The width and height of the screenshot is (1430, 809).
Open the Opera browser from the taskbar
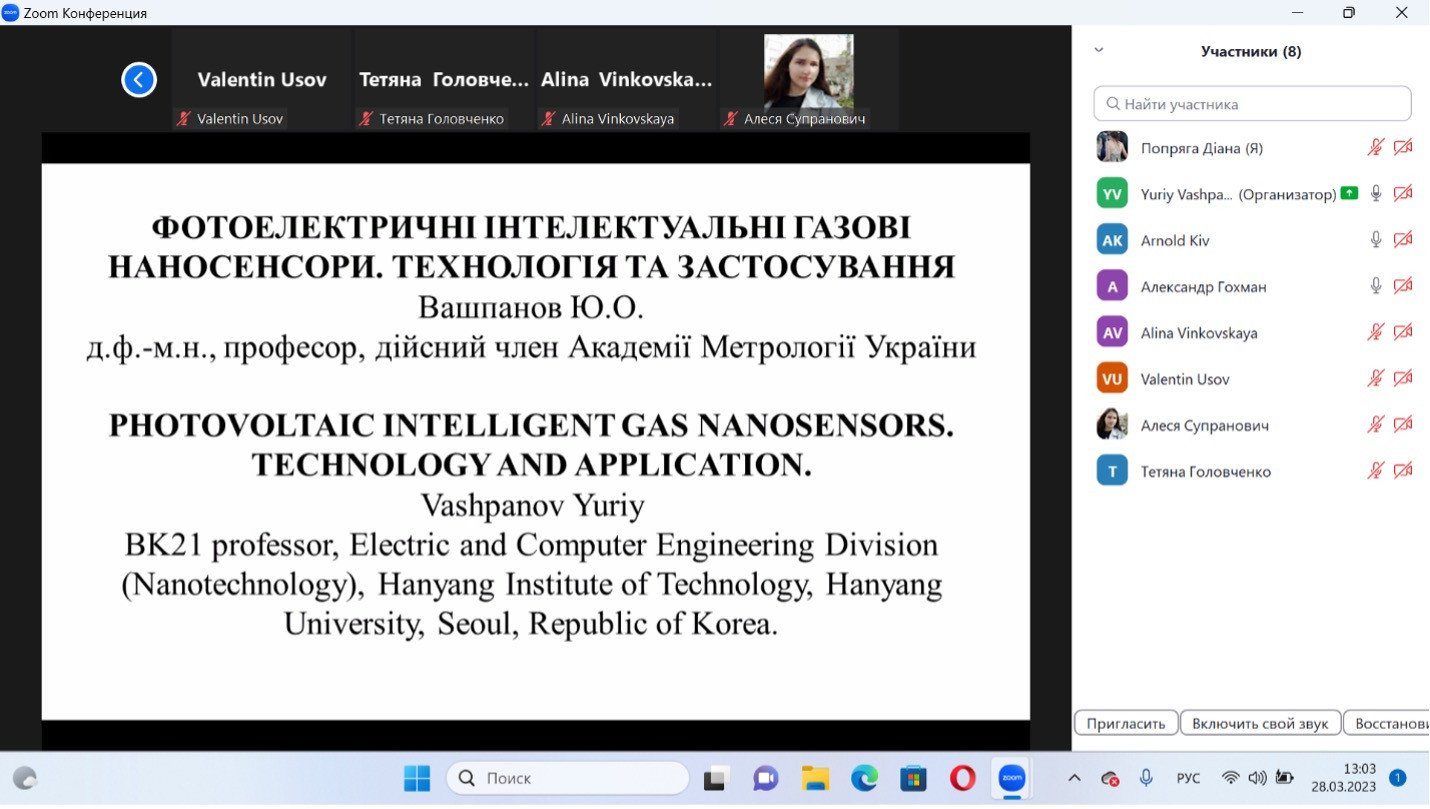(x=962, y=778)
